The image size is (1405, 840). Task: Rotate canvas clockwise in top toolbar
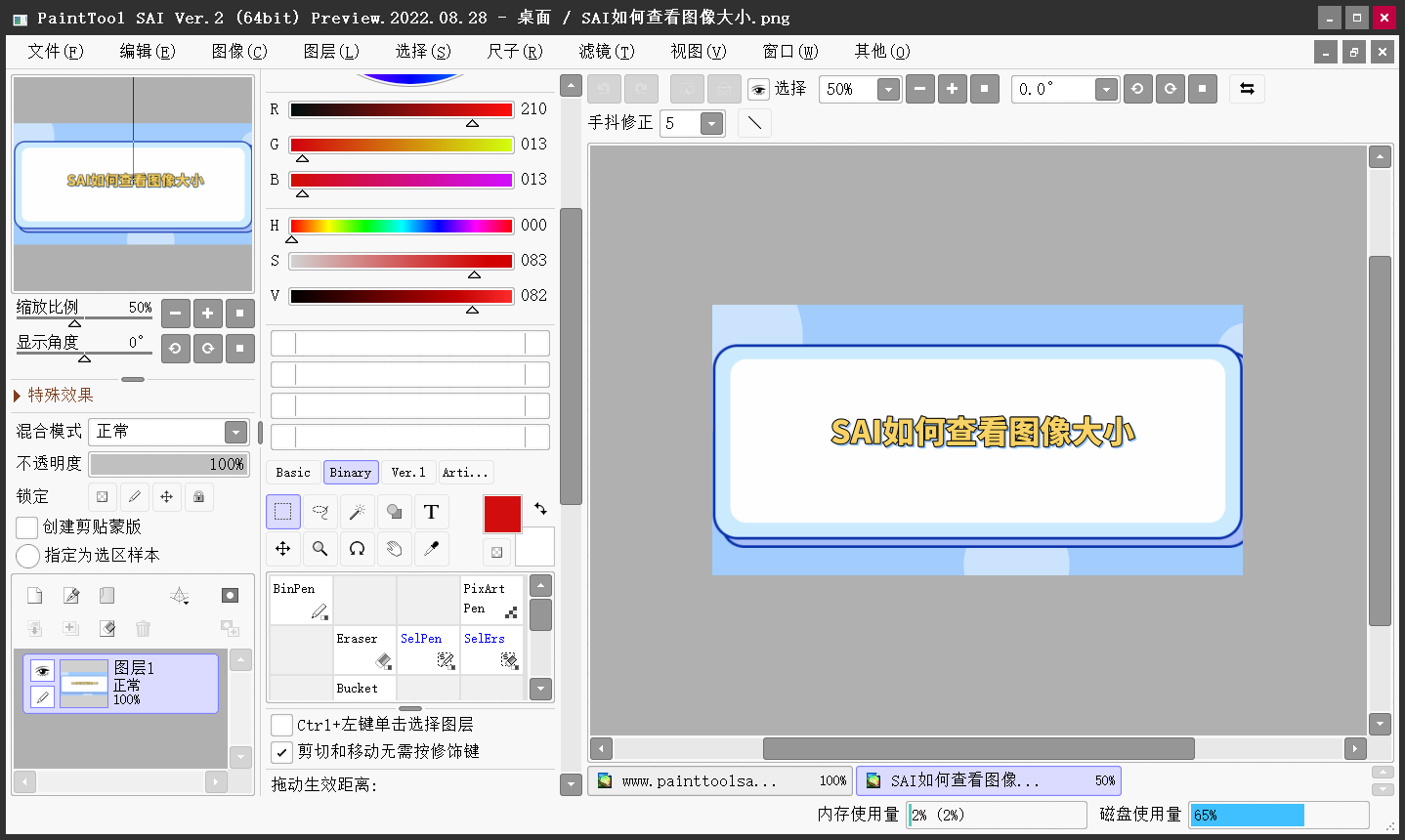coord(1170,89)
